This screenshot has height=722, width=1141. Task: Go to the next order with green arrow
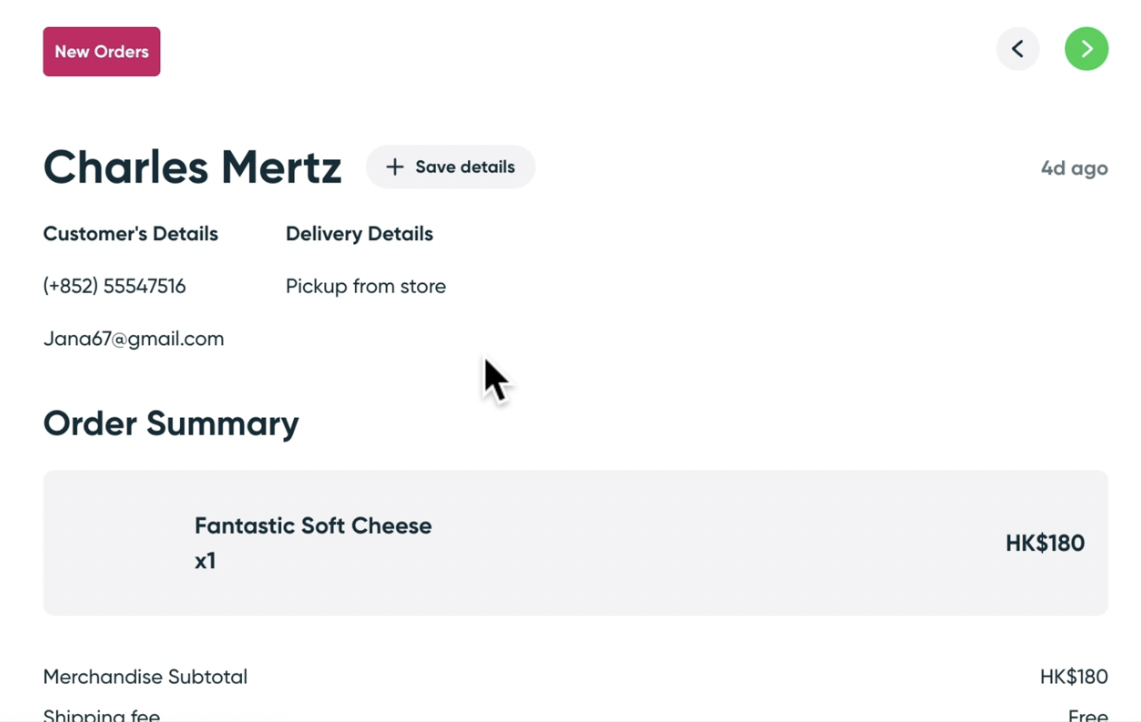pyautogui.click(x=1086, y=49)
